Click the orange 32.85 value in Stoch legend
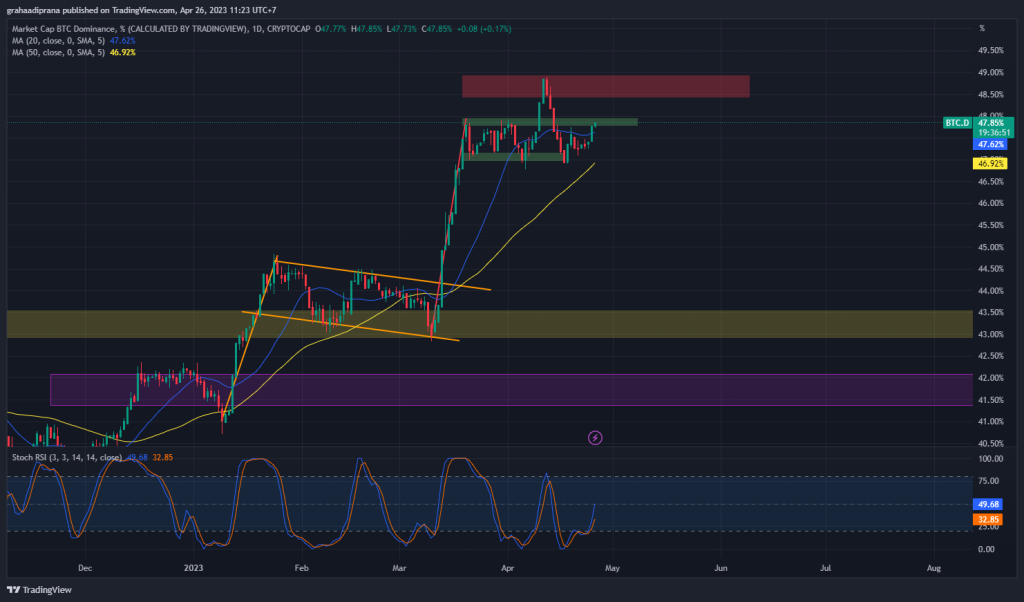 (163, 457)
